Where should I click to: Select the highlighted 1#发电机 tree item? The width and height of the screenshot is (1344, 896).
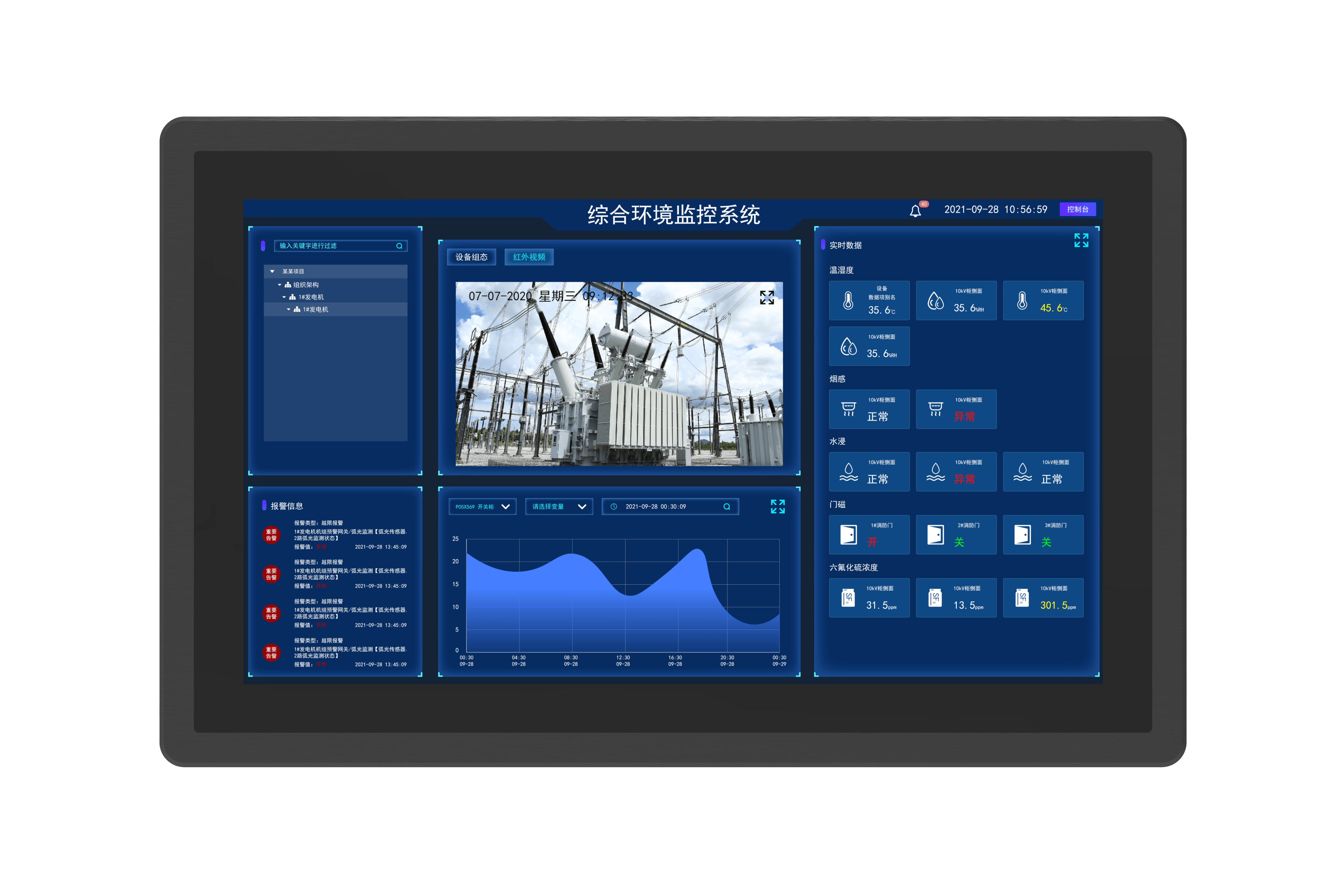tap(315, 309)
